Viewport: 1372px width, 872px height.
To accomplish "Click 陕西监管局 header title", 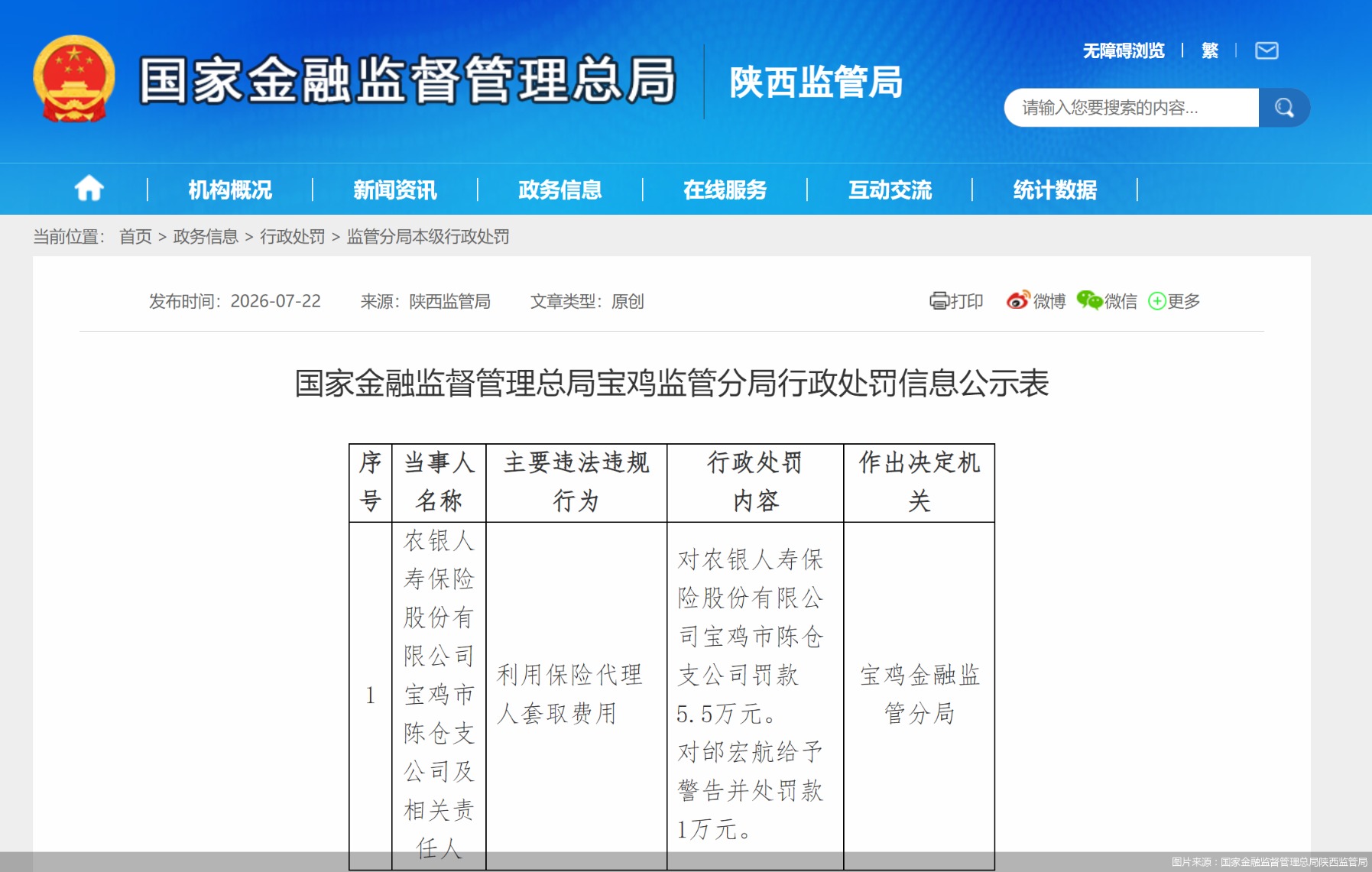I will pos(816,82).
